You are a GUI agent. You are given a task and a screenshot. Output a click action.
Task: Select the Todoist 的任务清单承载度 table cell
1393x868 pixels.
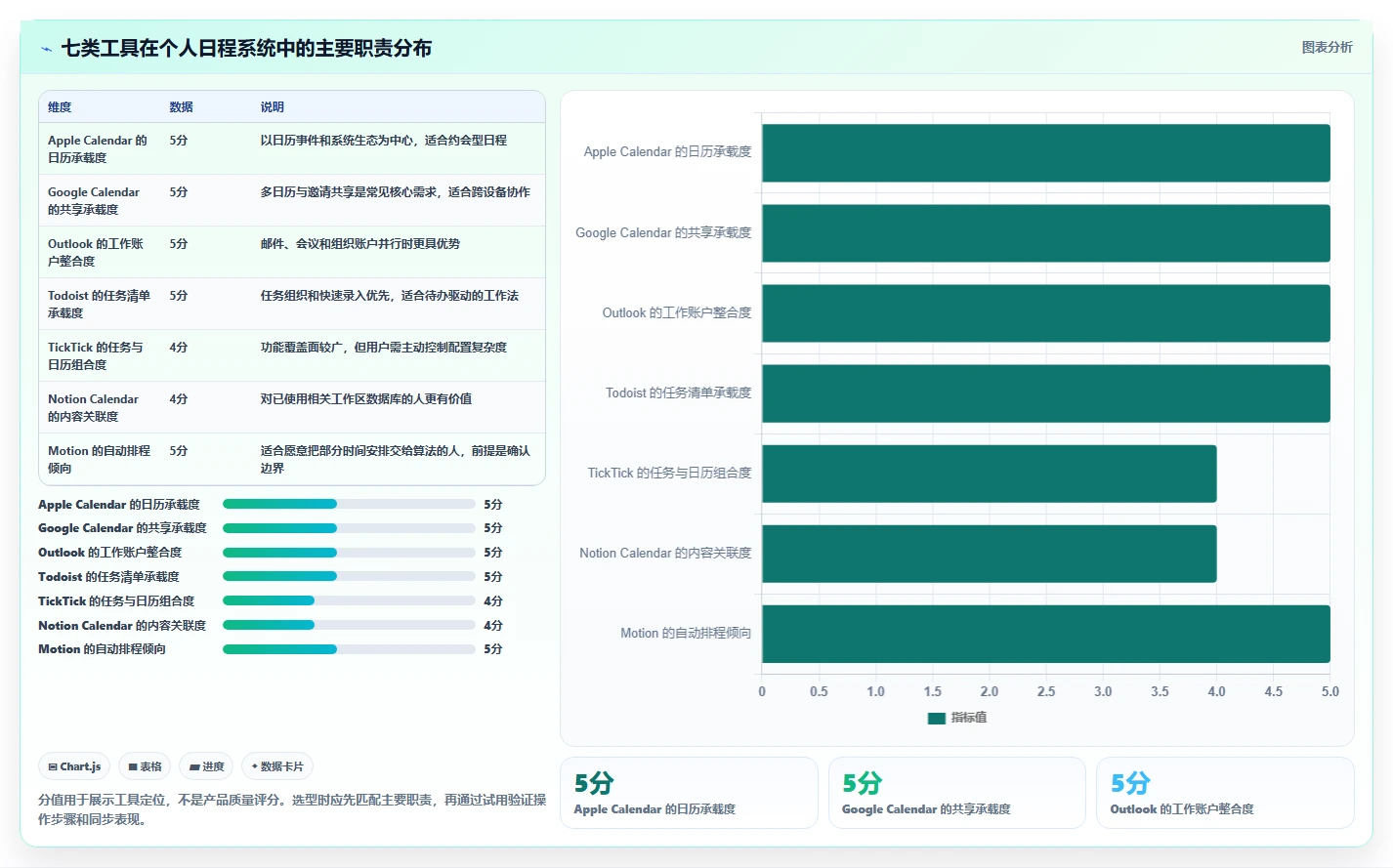(100, 304)
